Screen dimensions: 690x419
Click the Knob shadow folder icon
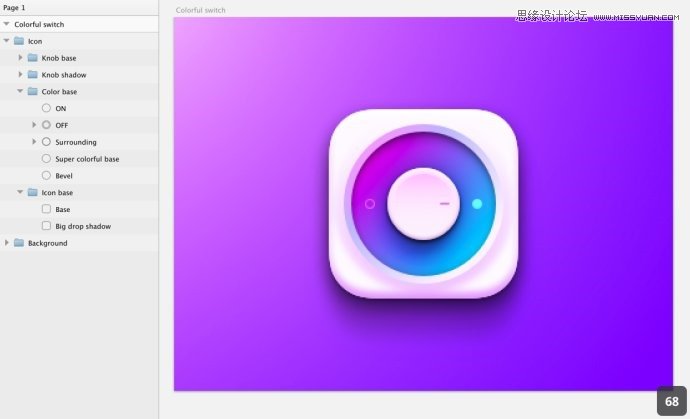click(x=33, y=74)
